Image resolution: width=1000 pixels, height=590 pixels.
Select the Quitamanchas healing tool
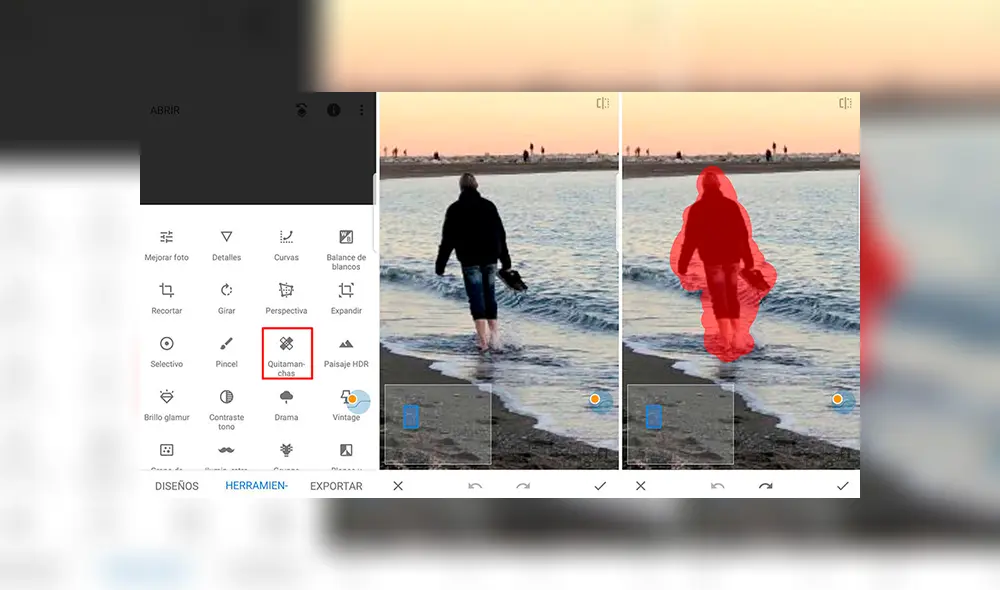pos(287,353)
